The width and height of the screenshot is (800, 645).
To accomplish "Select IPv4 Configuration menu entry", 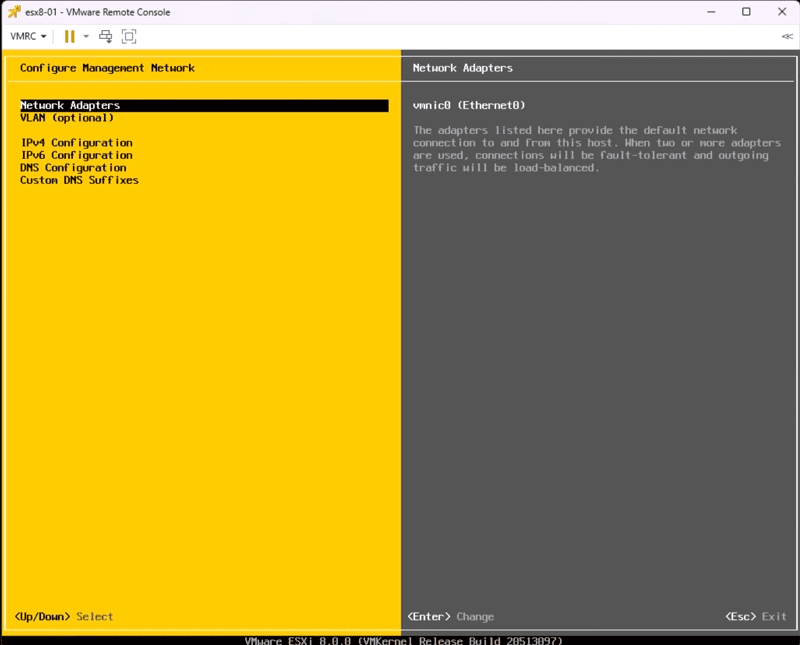I will click(77, 143).
